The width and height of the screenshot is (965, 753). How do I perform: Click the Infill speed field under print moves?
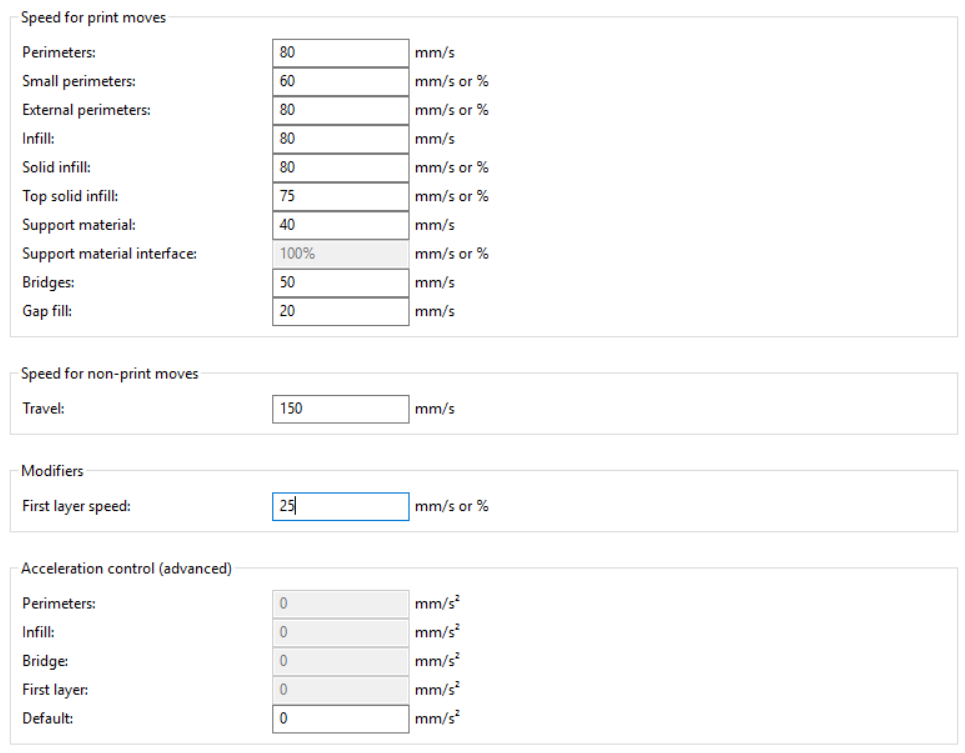340,139
